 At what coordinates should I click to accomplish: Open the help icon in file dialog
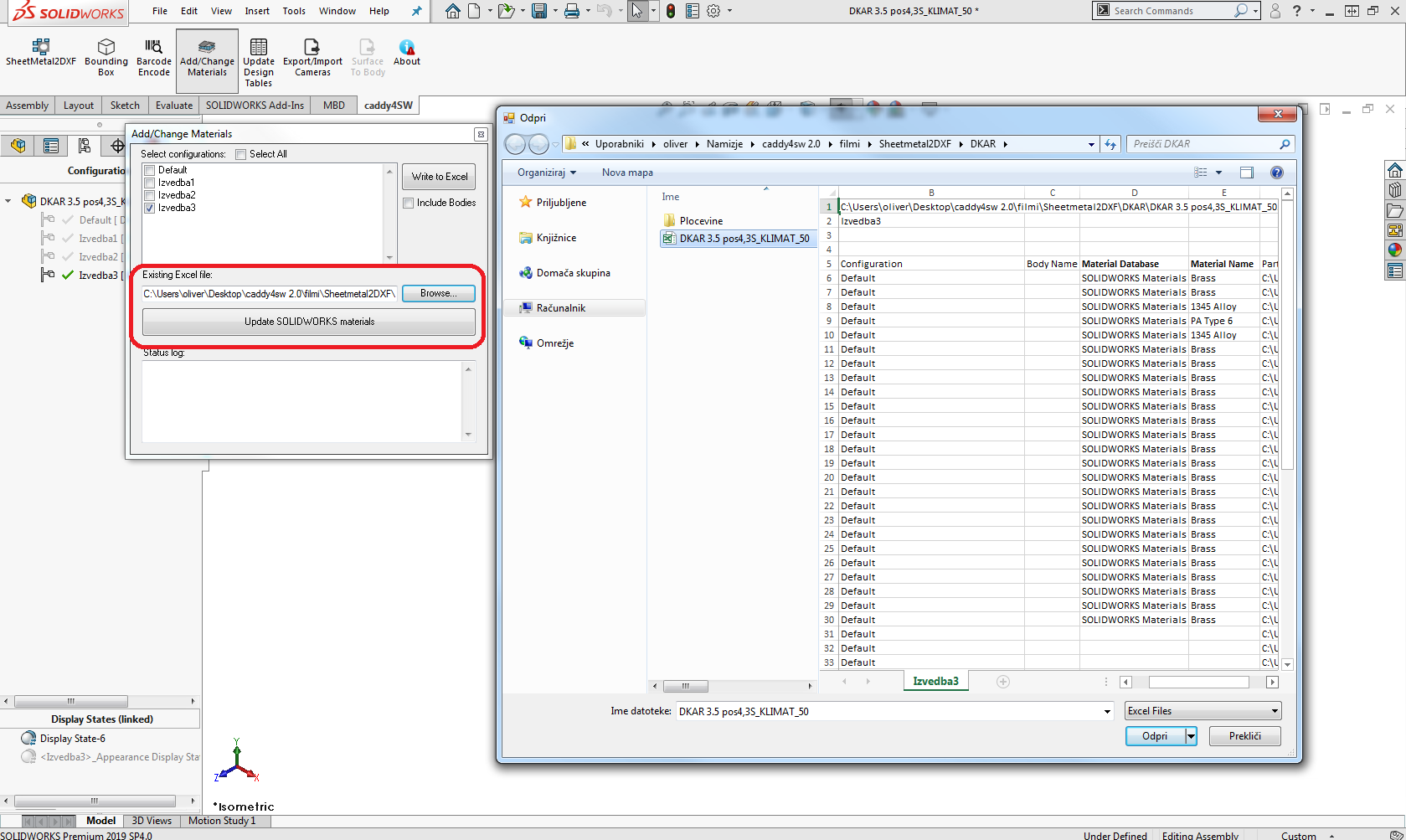point(1276,173)
